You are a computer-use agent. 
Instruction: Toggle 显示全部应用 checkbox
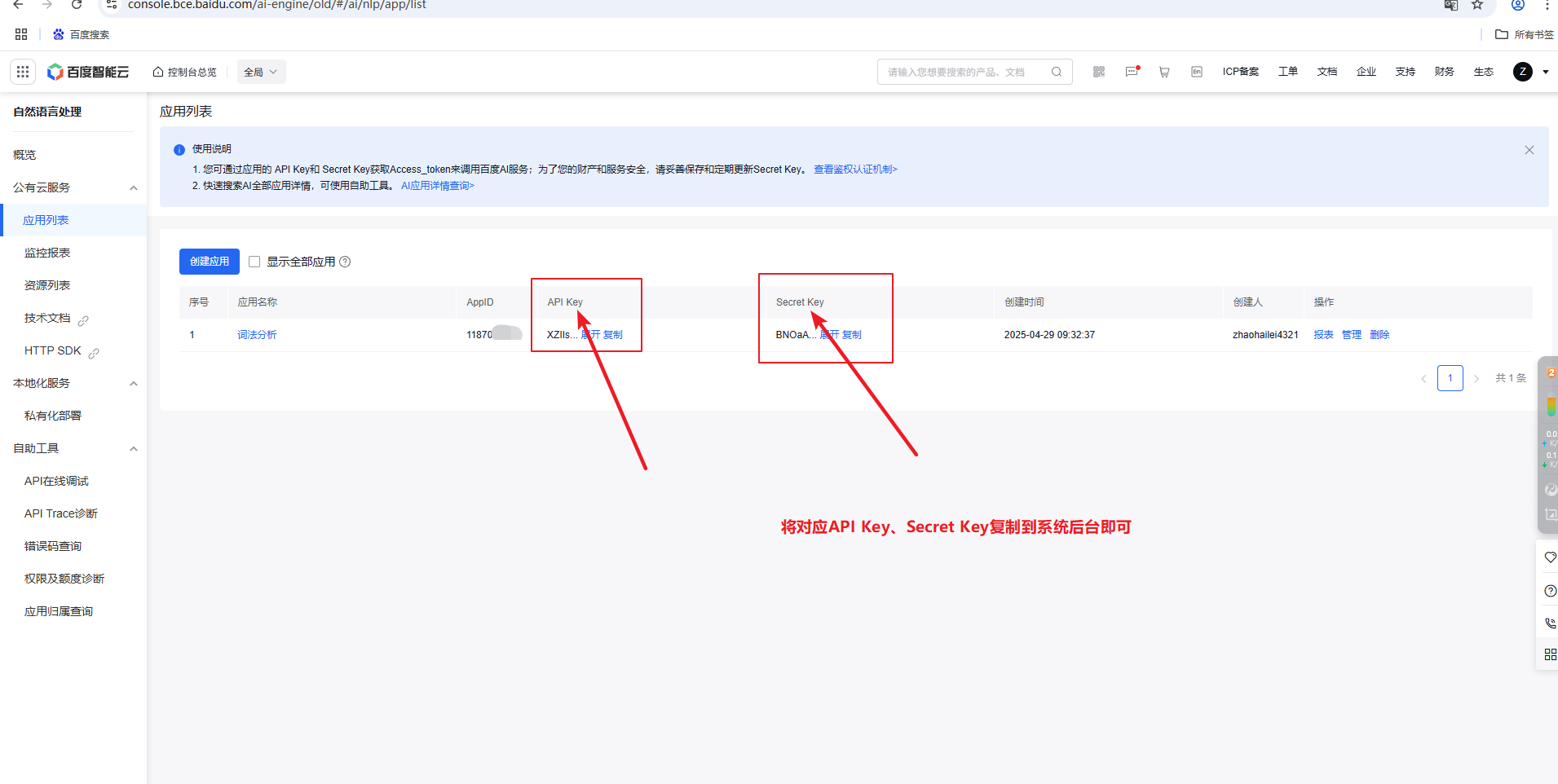point(254,262)
